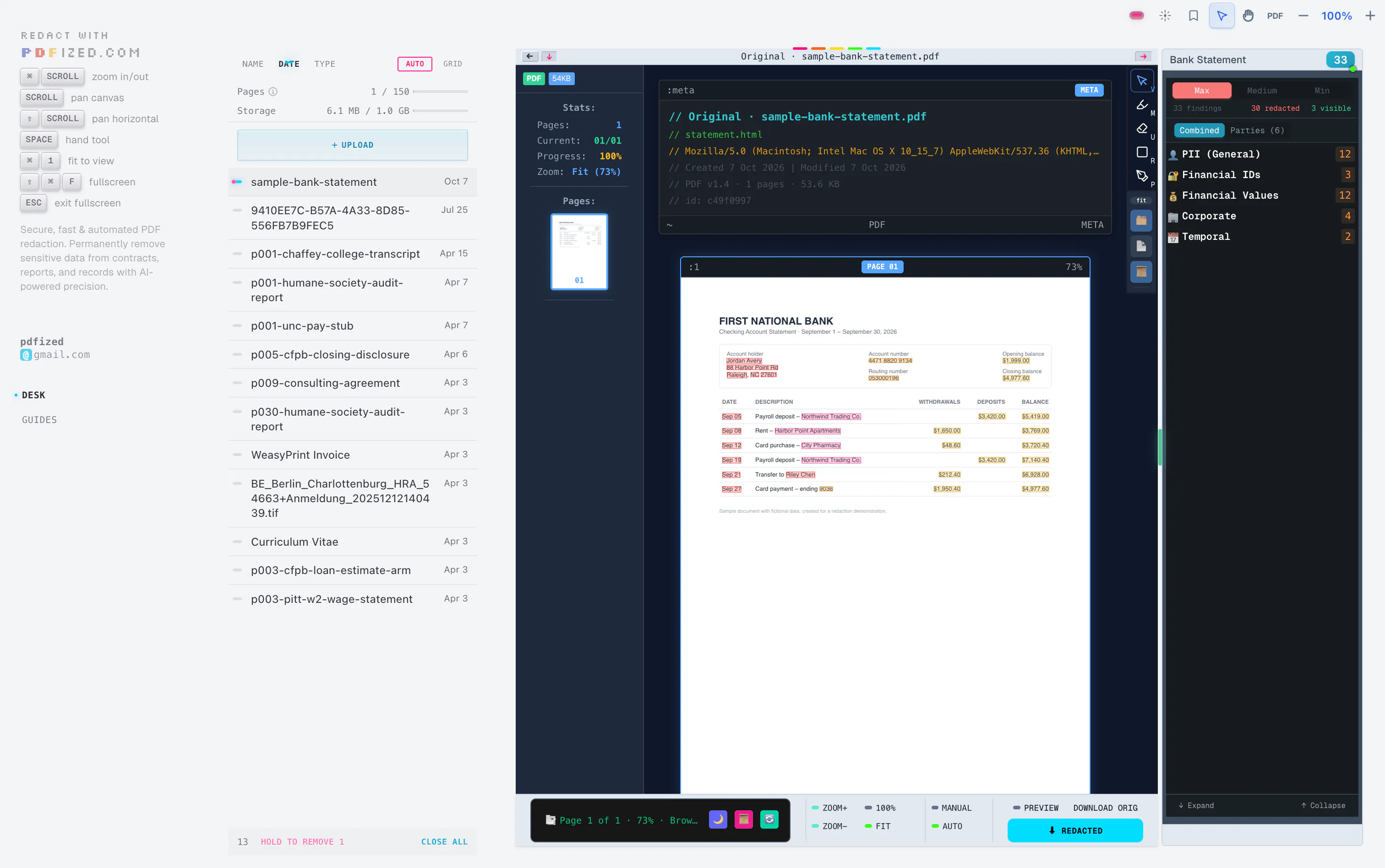Open the Pages info icon
The width and height of the screenshot is (1385, 868).
pyautogui.click(x=273, y=92)
